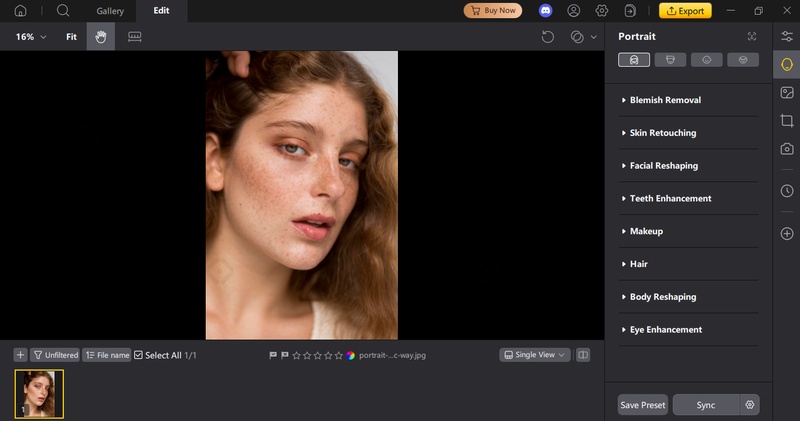Open the user account profile icon
The height and width of the screenshot is (421, 800).
click(574, 11)
